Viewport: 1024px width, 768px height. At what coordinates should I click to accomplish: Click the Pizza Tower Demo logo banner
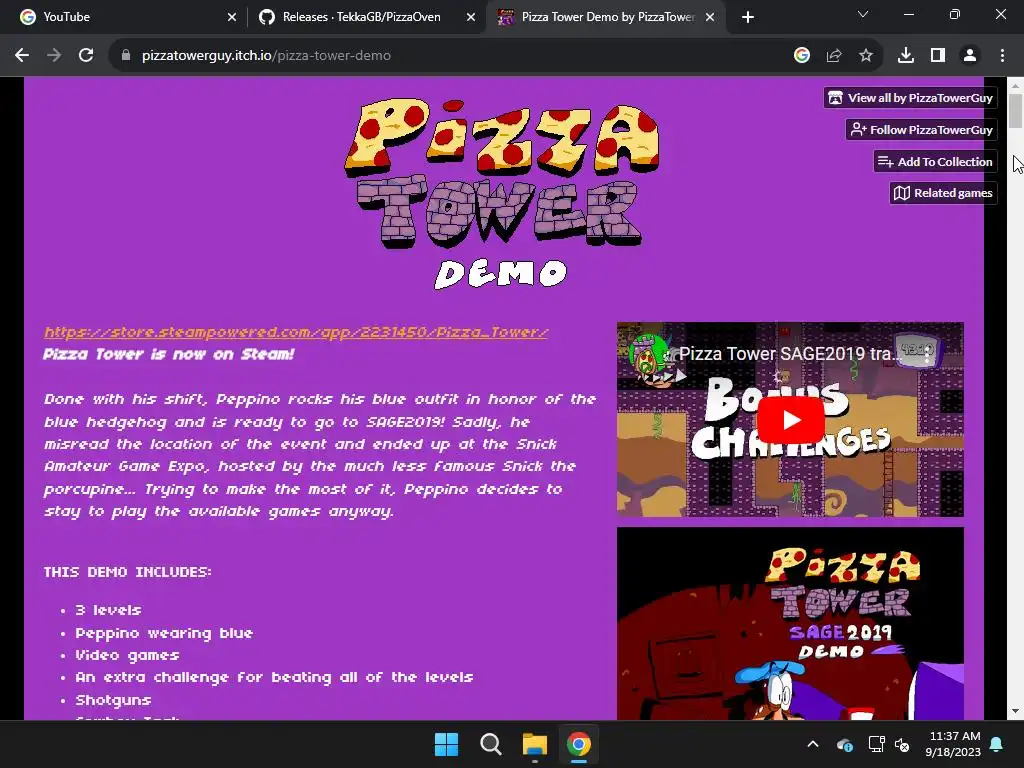[x=502, y=193]
